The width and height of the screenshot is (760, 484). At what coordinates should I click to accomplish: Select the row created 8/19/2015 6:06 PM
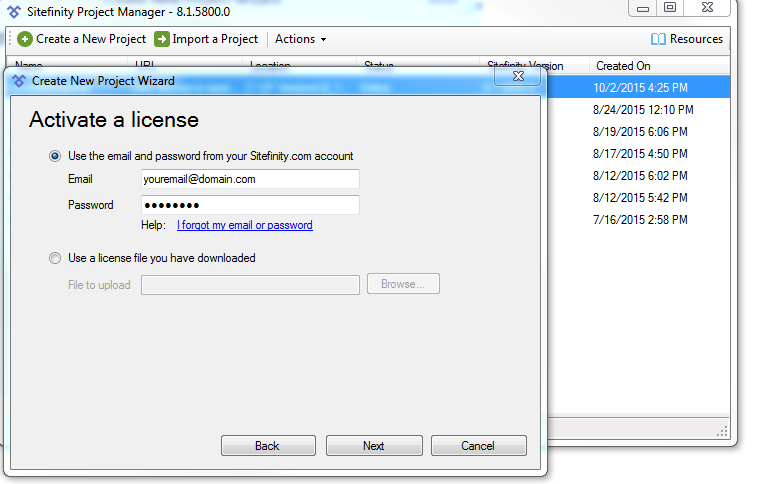tap(640, 132)
